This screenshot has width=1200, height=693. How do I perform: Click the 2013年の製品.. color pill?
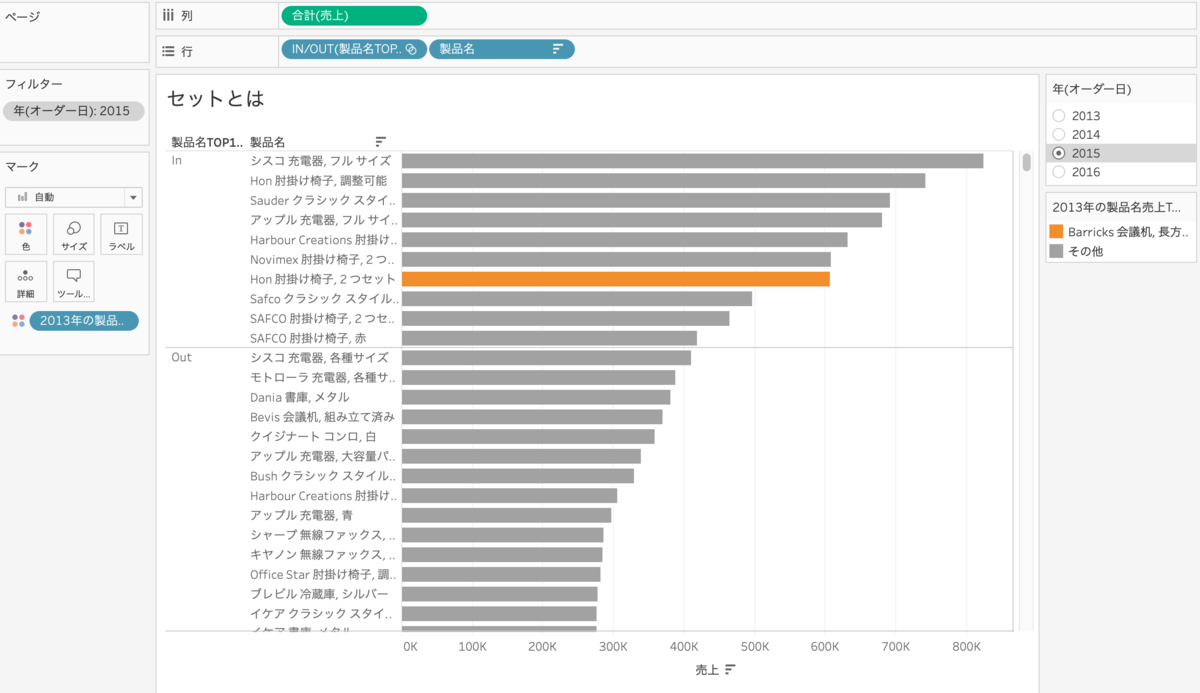tap(84, 321)
